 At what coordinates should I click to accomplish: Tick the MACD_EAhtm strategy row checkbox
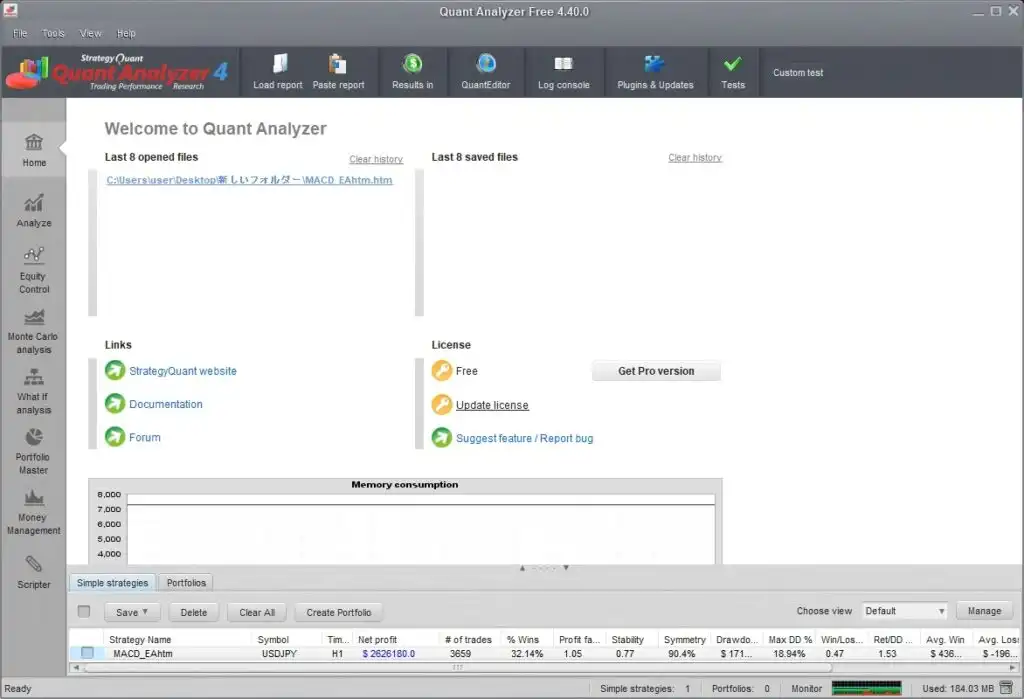[87, 654]
